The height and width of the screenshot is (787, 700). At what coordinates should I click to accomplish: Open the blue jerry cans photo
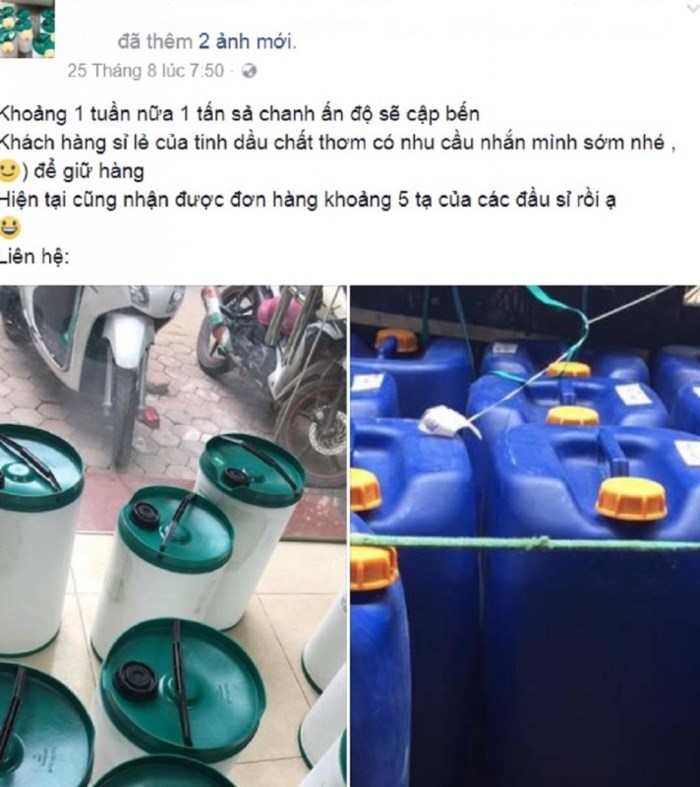pyautogui.click(x=525, y=536)
